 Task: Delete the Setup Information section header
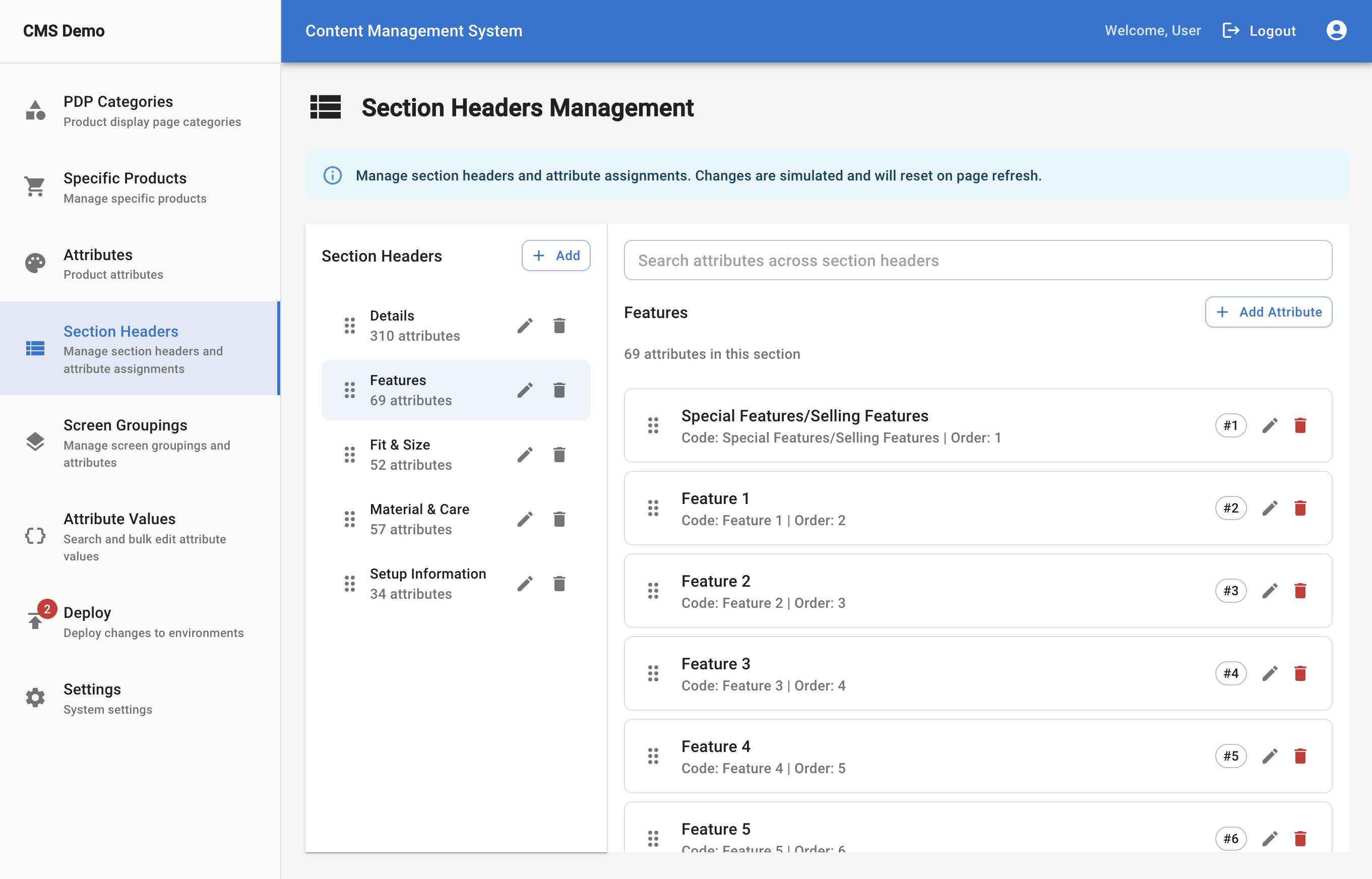(559, 583)
